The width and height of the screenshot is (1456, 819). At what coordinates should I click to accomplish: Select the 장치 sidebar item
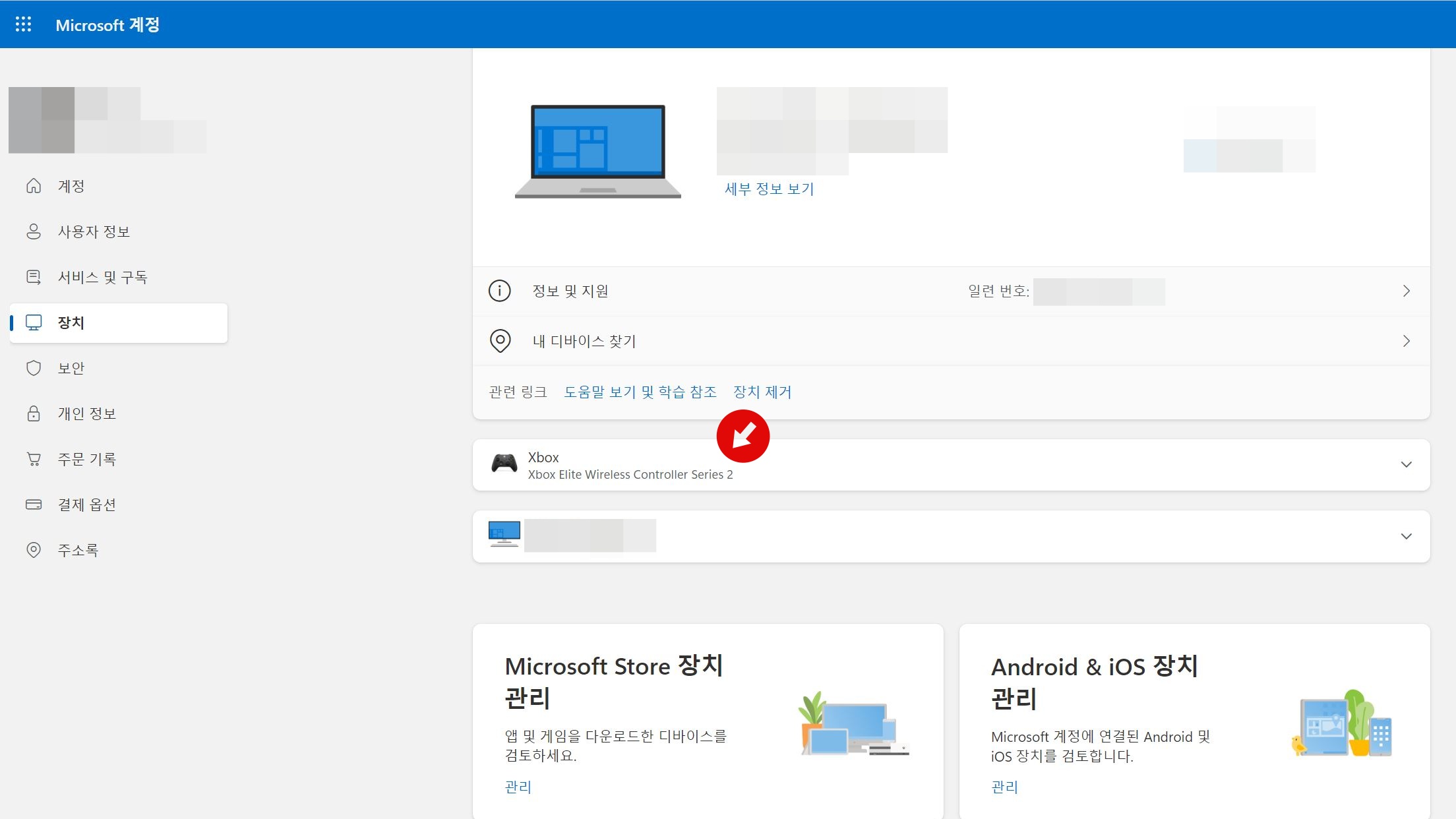point(71,322)
